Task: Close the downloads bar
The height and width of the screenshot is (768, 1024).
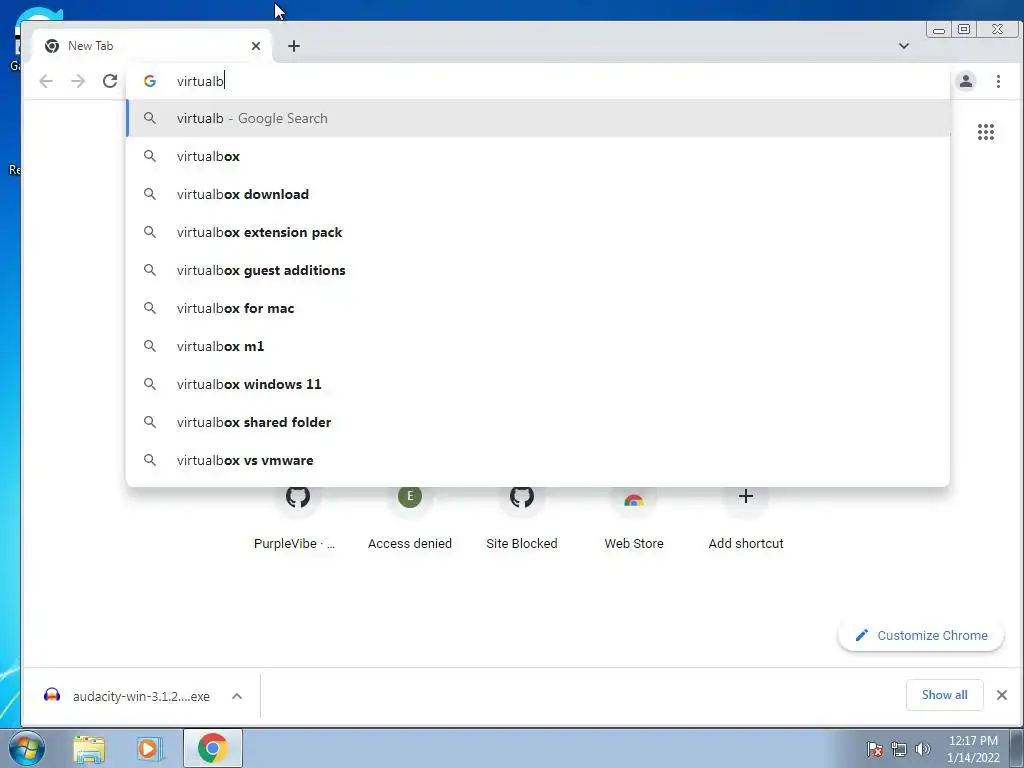Action: (x=1002, y=695)
